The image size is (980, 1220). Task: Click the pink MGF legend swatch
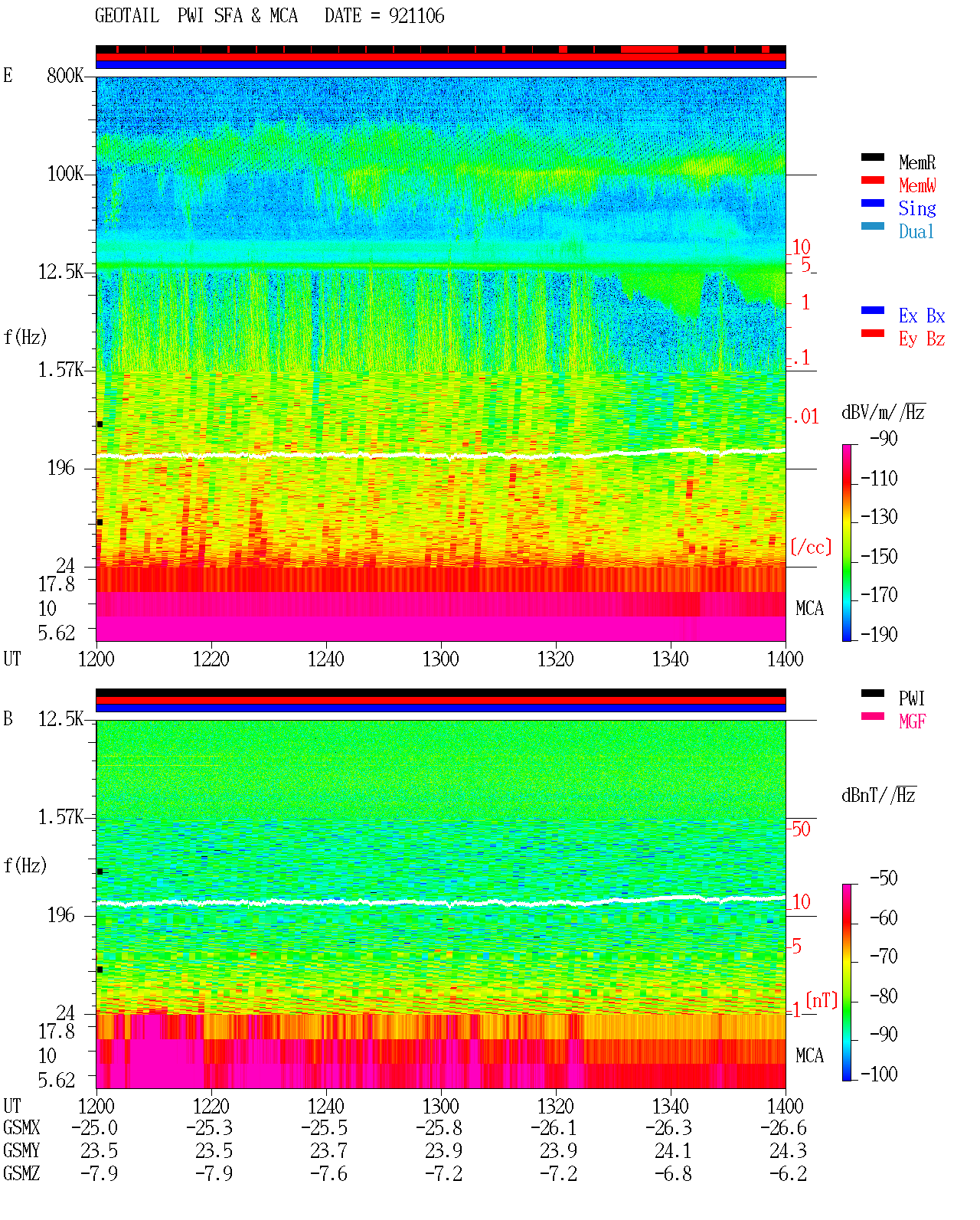coord(872,716)
